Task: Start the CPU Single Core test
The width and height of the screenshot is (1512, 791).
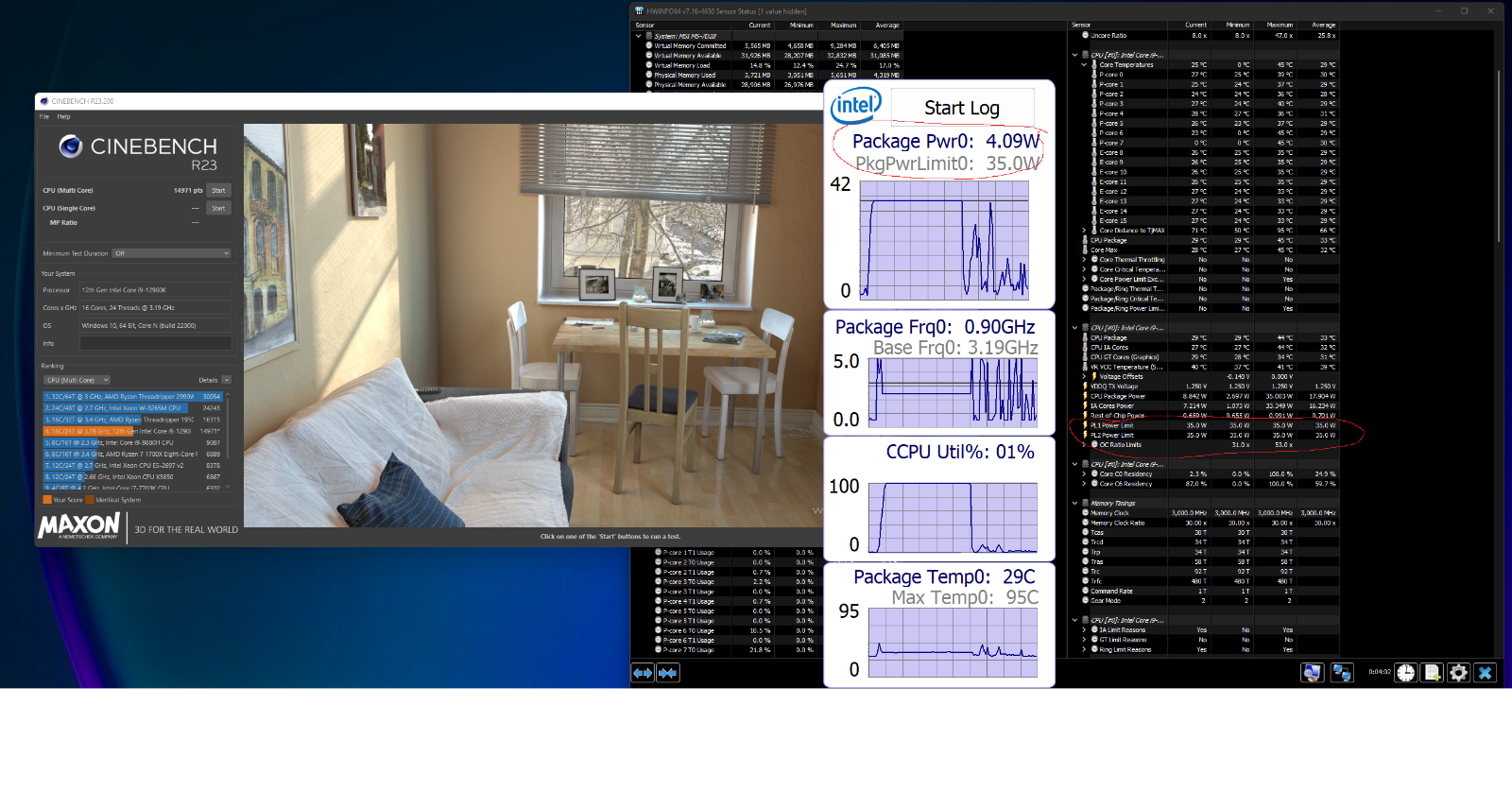Action: (218, 208)
